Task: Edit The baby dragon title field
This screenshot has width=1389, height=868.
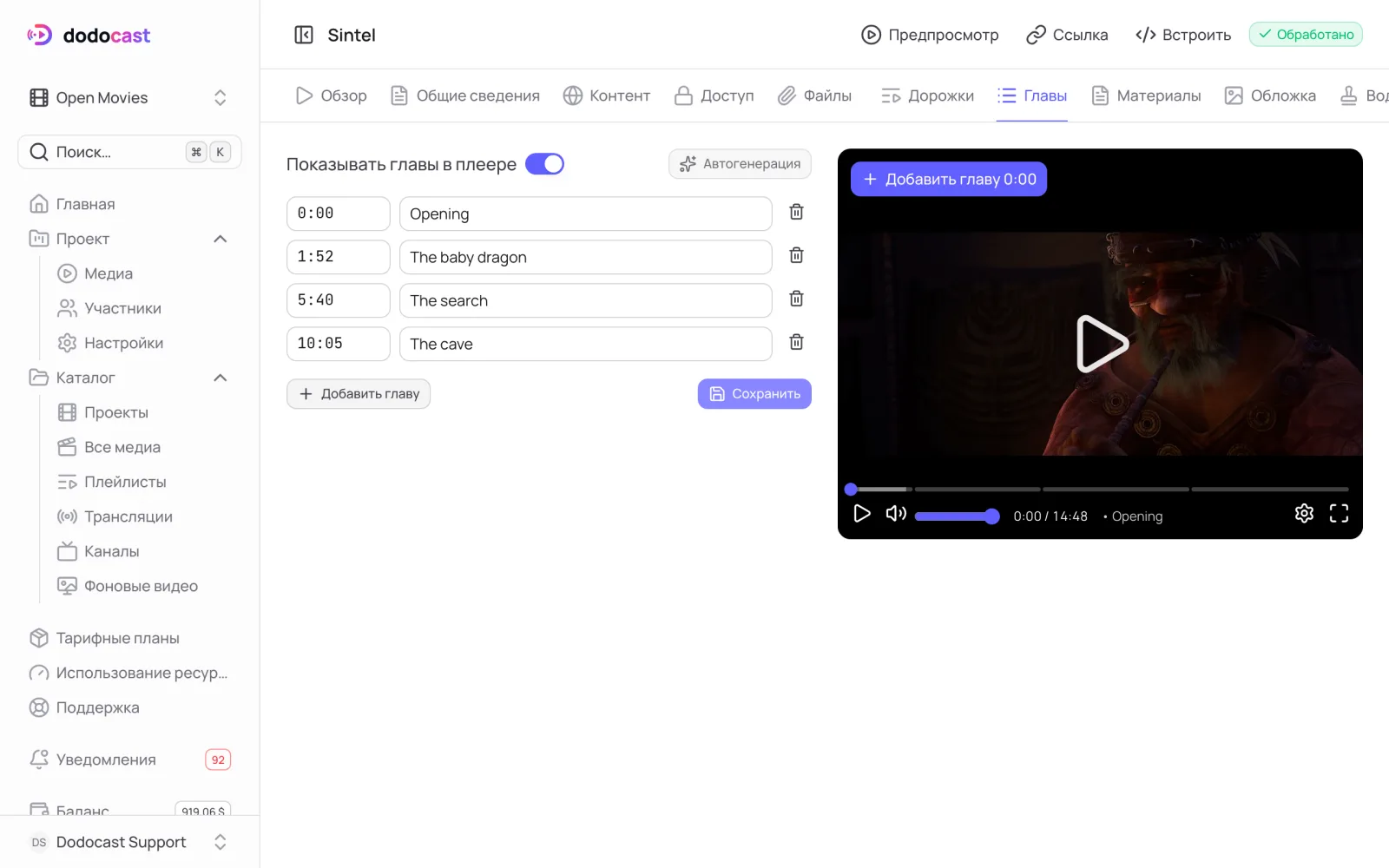Action: (585, 257)
